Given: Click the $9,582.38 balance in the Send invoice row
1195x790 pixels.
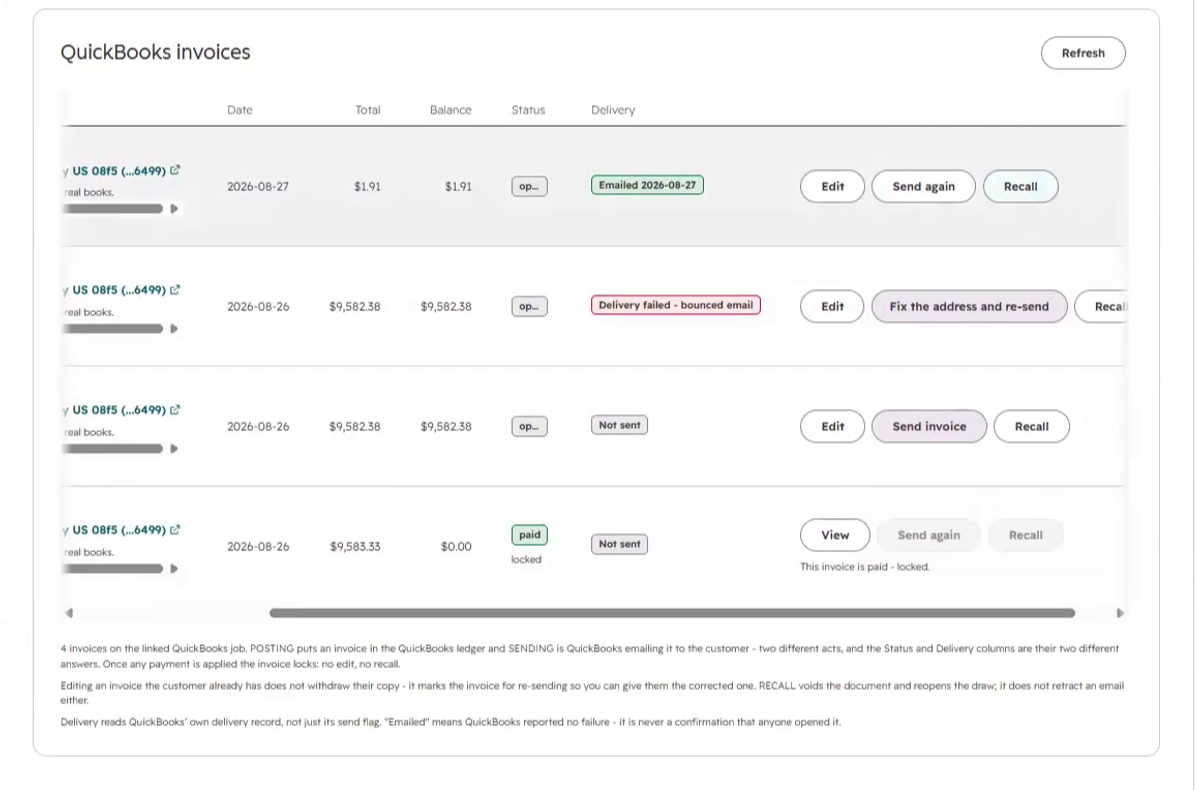Looking at the screenshot, I should click(x=446, y=427).
